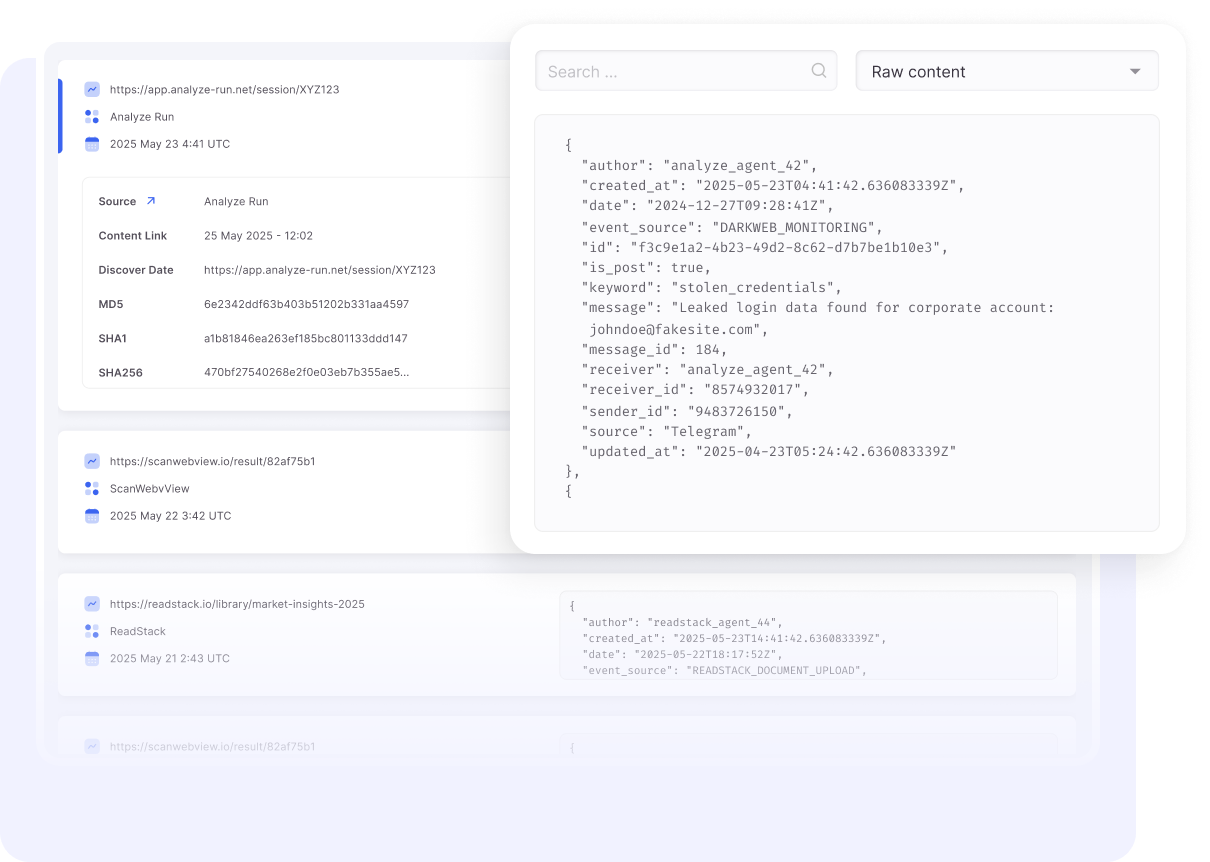Click the "message_id": 184 line
This screenshot has height=862, width=1210.
(654, 350)
